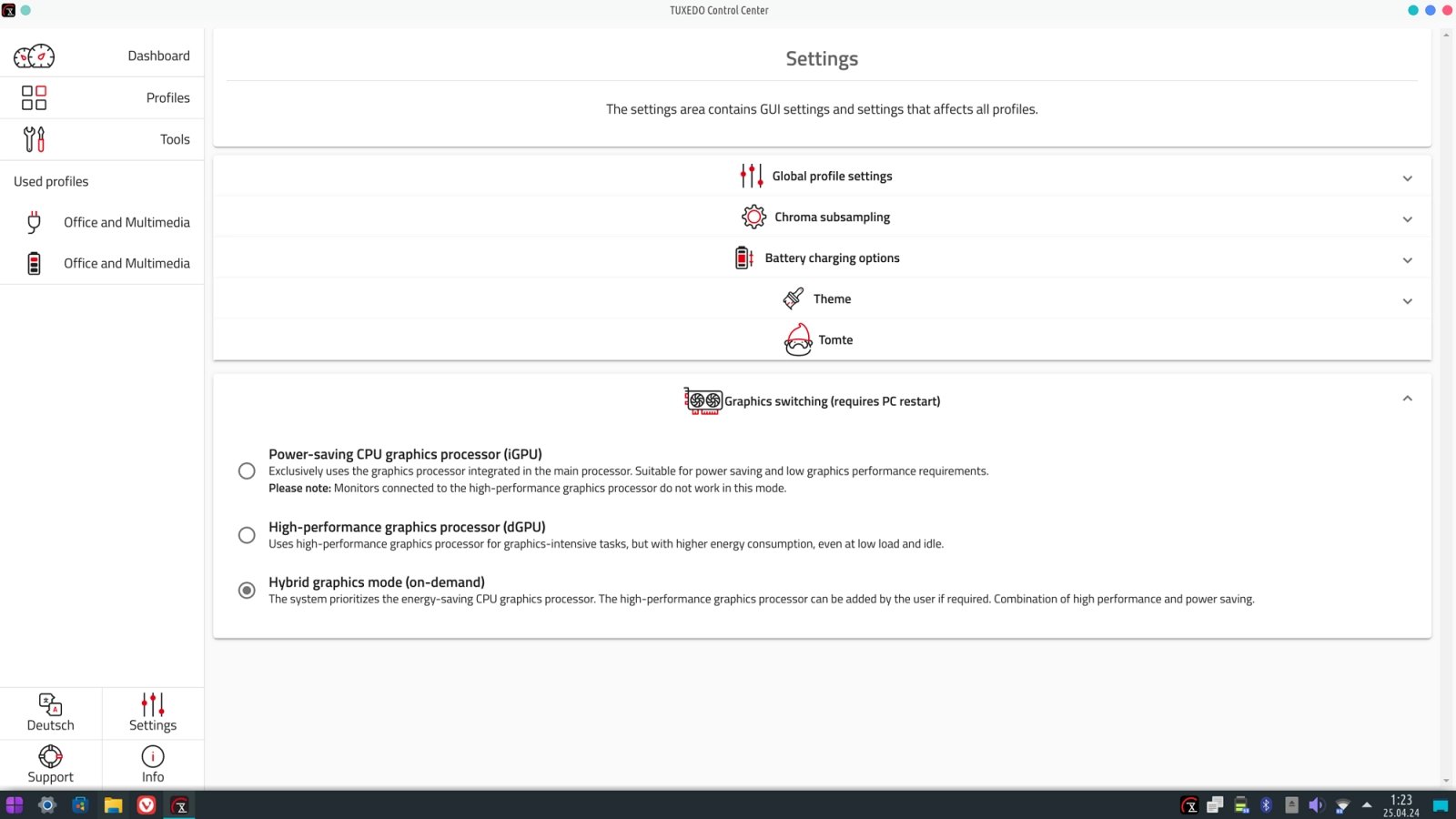Open the Tomte section icon

[x=798, y=339]
